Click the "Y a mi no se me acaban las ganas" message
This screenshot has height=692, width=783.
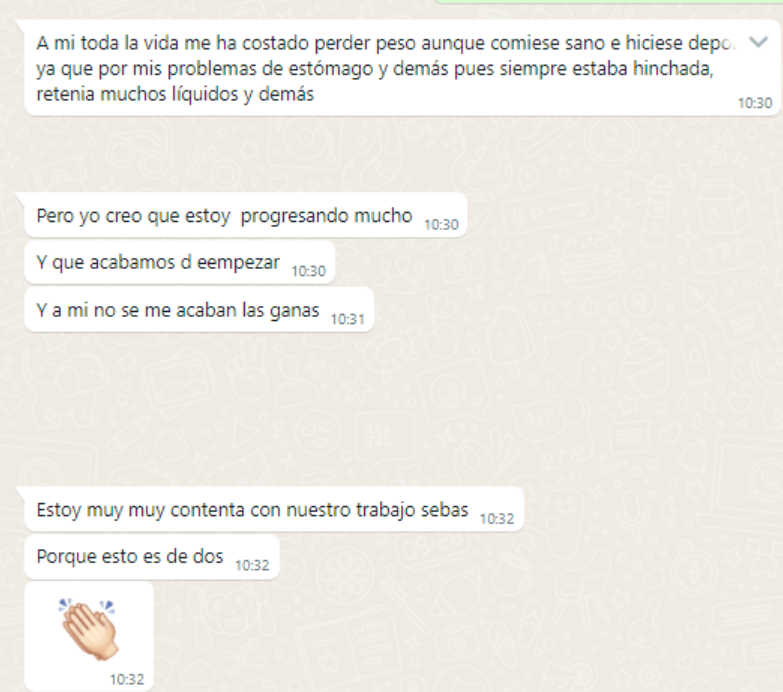[199, 310]
